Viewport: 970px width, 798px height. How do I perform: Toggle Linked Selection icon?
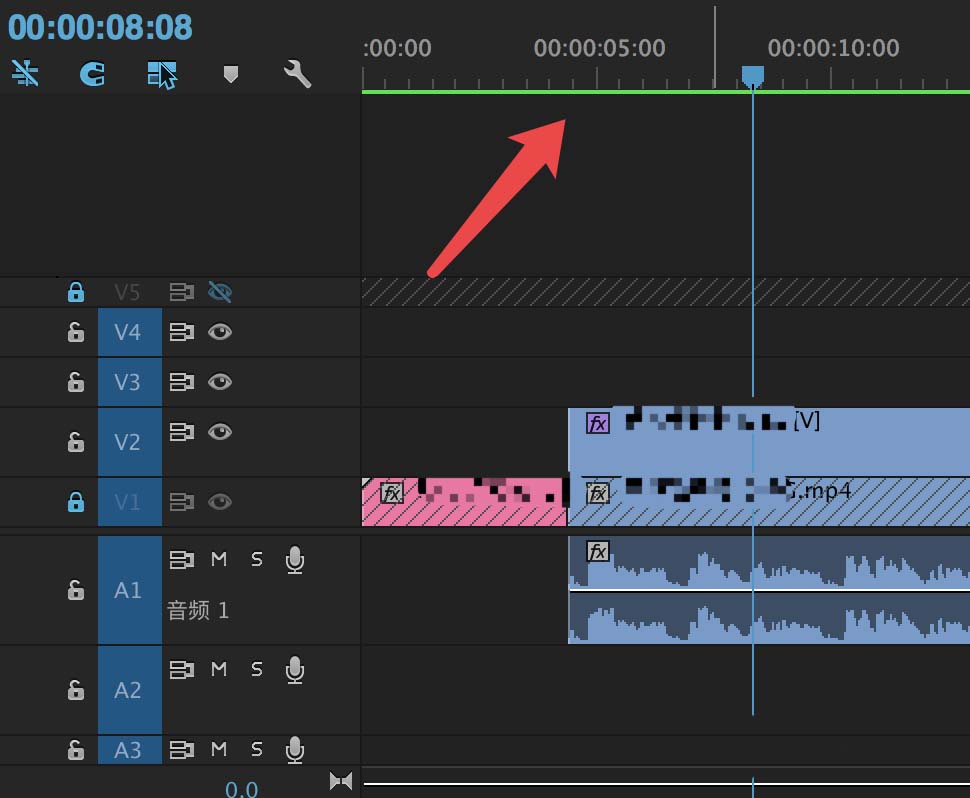tap(162, 75)
